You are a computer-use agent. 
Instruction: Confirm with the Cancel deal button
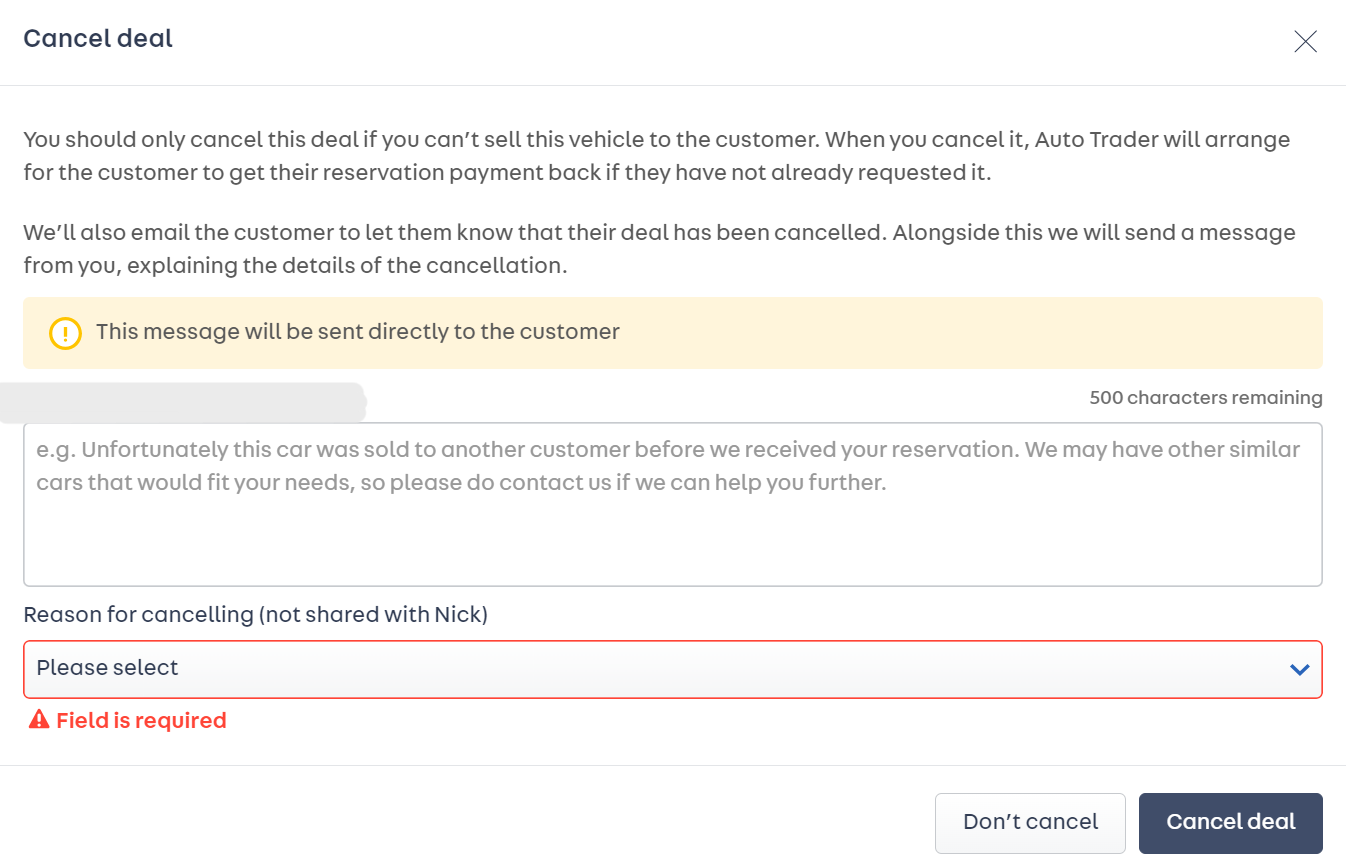[1230, 822]
